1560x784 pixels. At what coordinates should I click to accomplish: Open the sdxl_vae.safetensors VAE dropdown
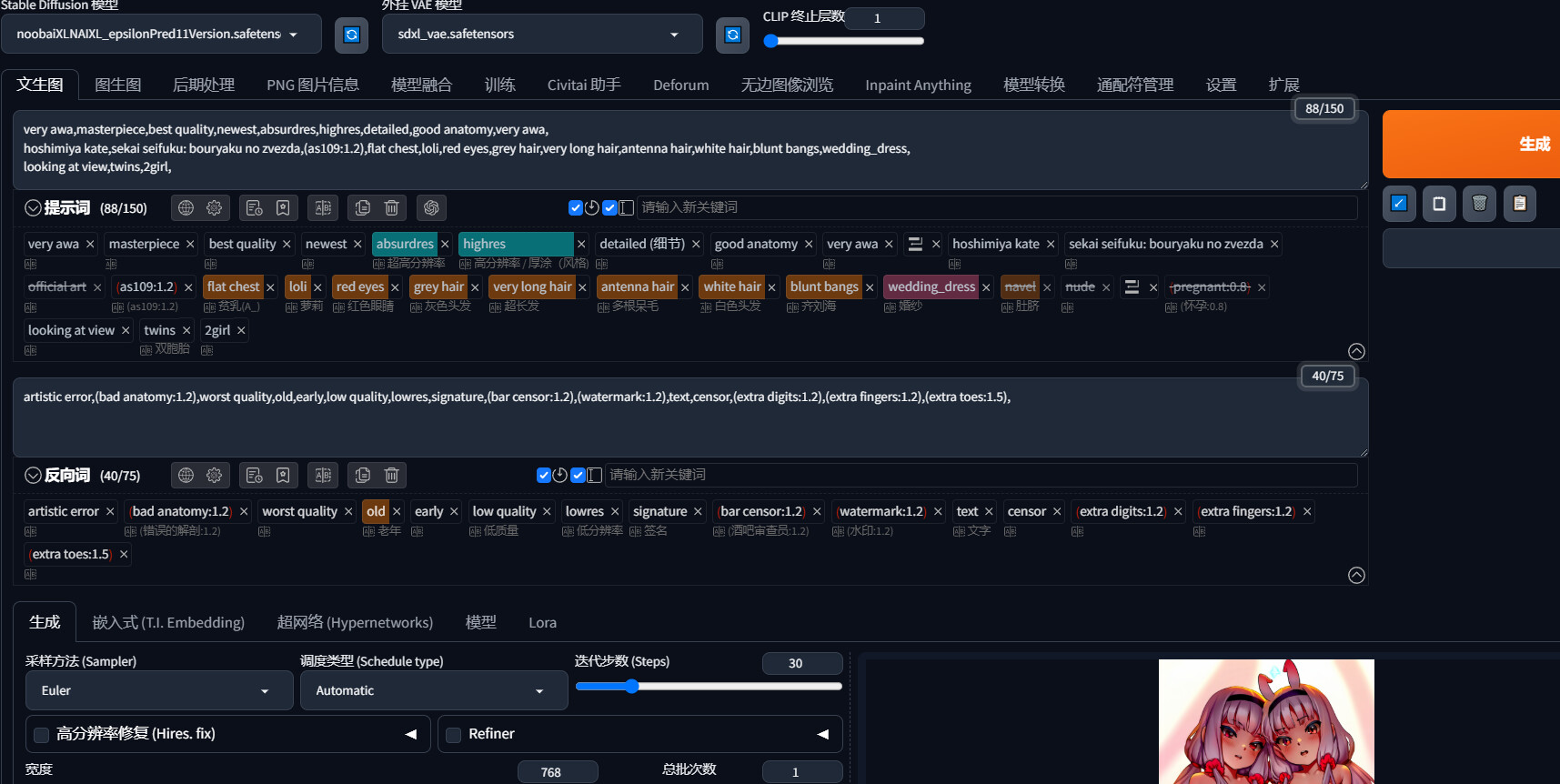tap(543, 35)
